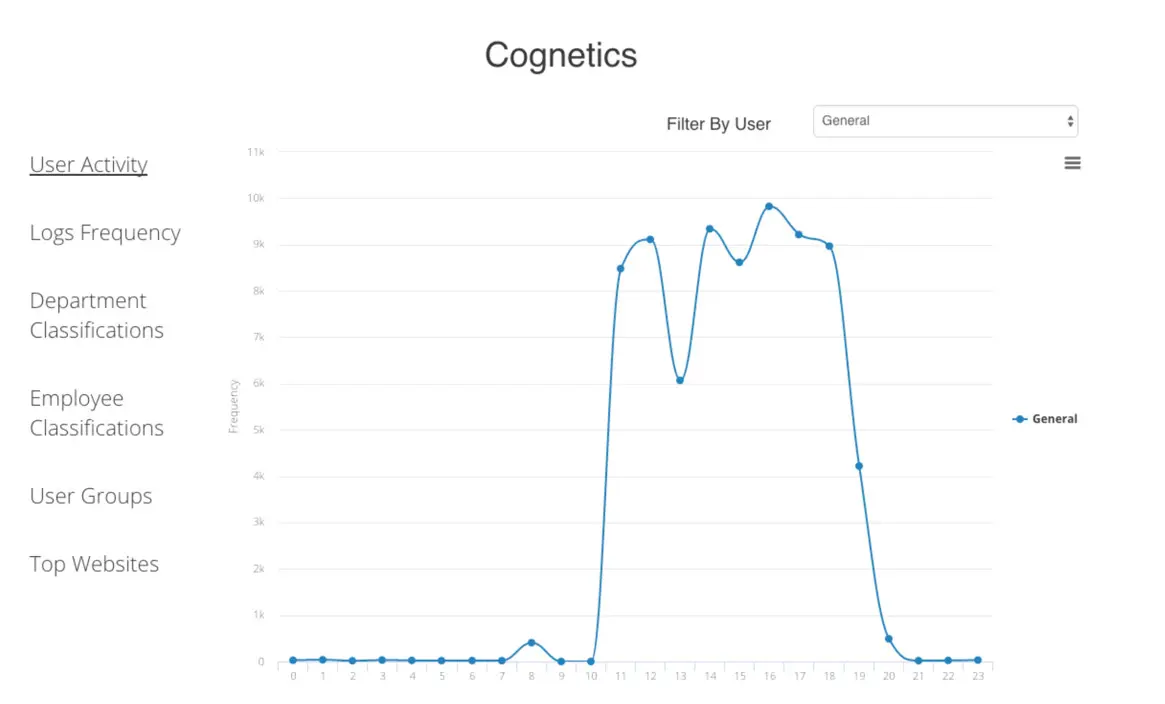This screenshot has width=1165, height=704.
Task: Open the Top Websites section
Action: (x=94, y=563)
